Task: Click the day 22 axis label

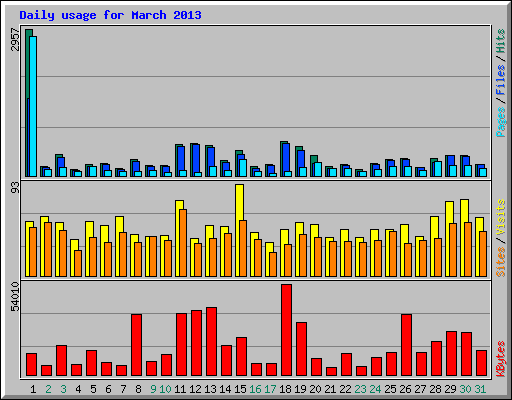Action: click(x=345, y=389)
